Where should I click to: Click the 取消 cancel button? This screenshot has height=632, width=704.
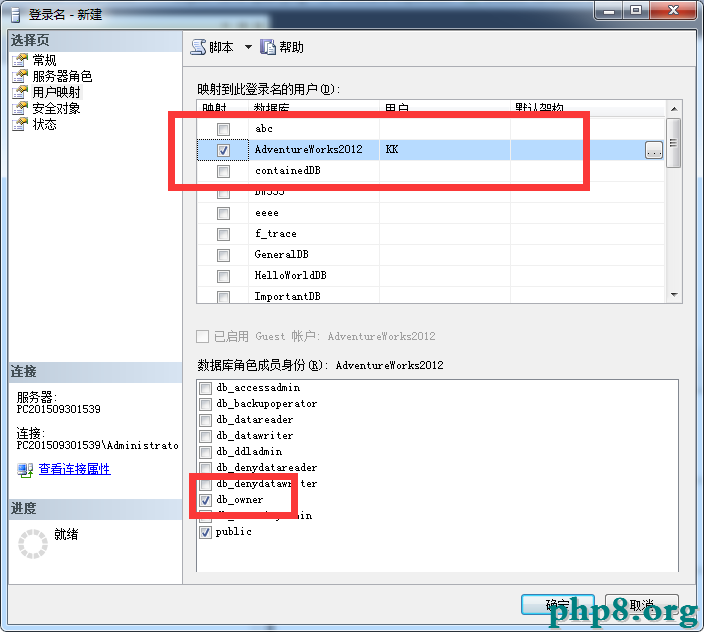coord(641,605)
